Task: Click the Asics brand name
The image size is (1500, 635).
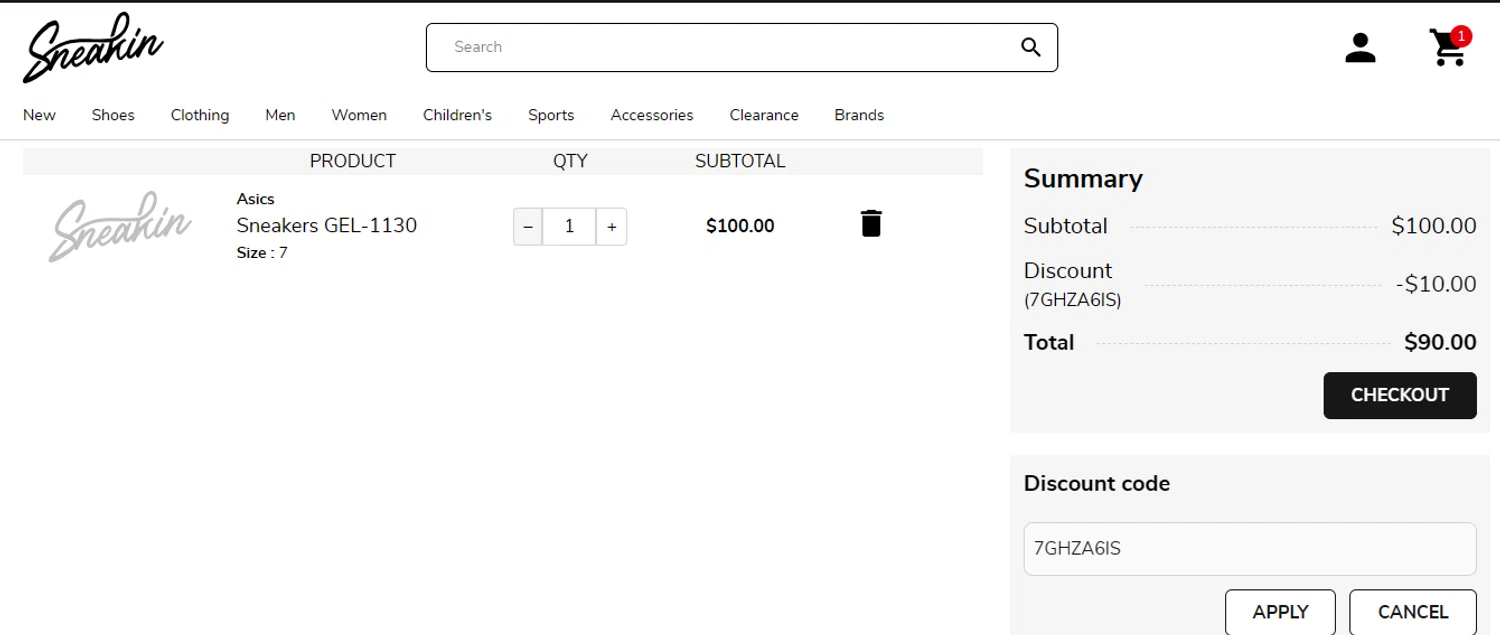Action: (255, 199)
